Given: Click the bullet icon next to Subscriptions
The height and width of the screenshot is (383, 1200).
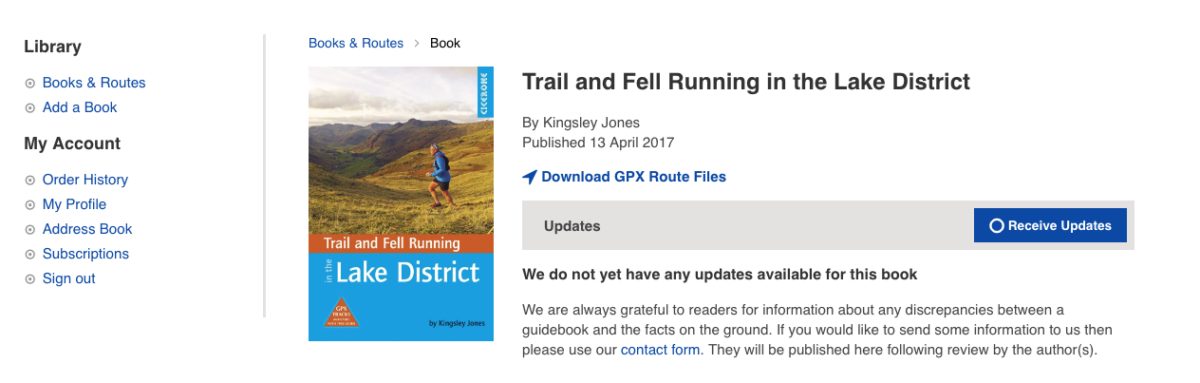Looking at the screenshot, I should [30, 254].
